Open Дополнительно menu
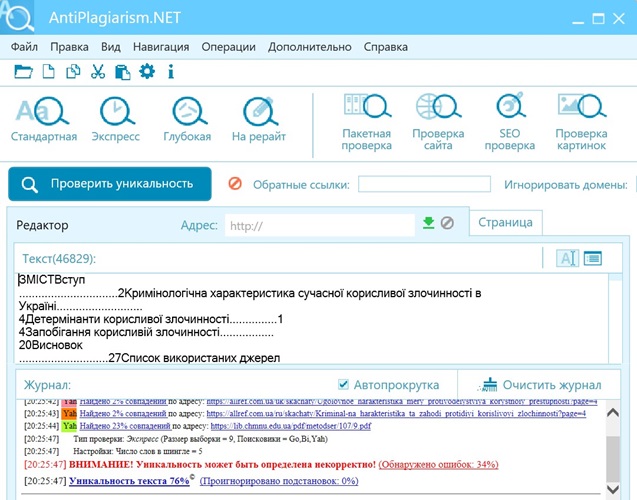 pos(310,47)
